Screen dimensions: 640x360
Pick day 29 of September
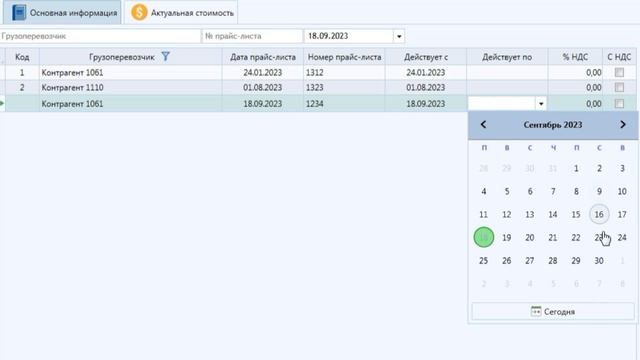pos(576,260)
